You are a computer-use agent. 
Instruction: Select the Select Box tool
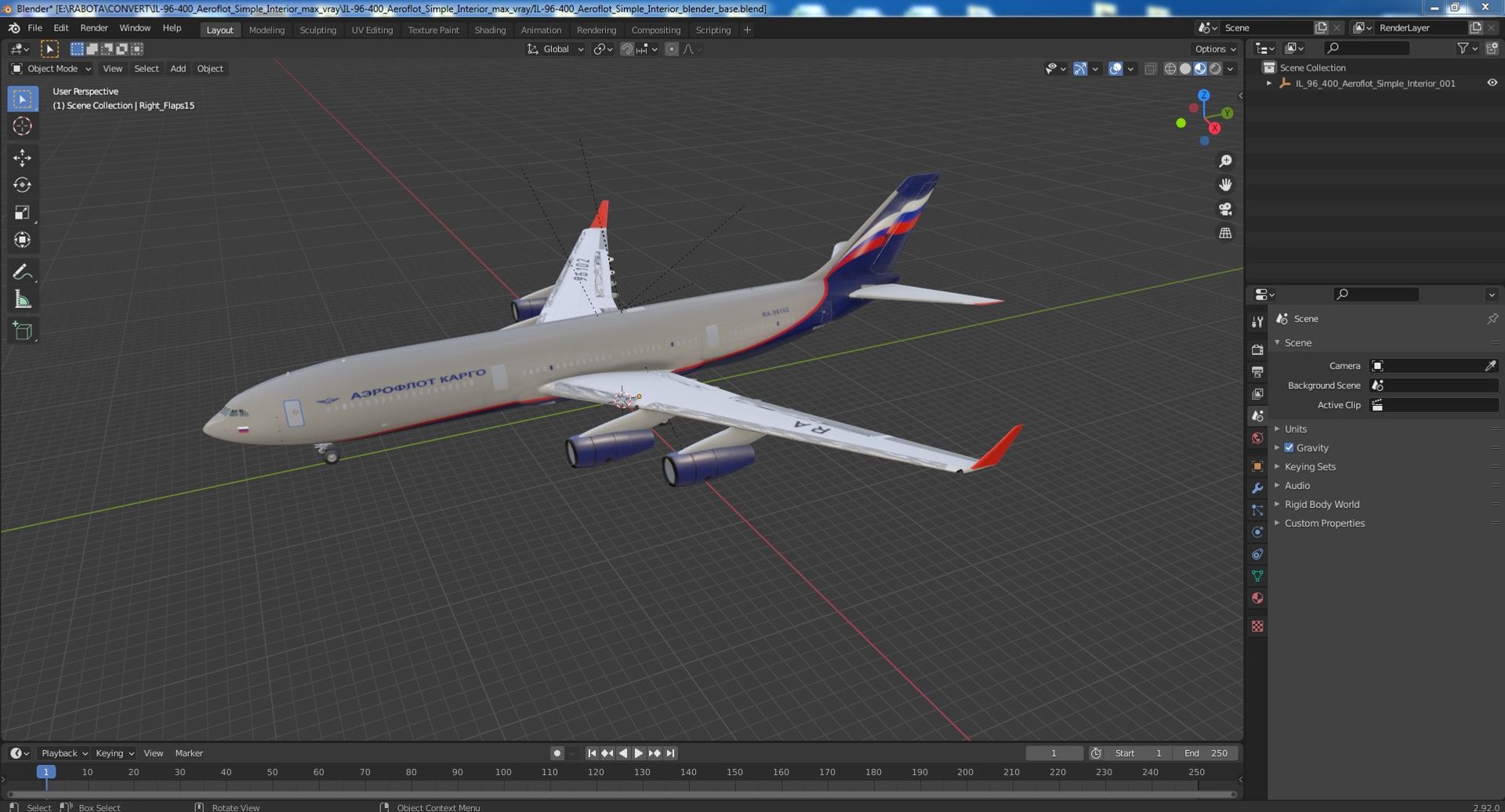click(x=22, y=99)
